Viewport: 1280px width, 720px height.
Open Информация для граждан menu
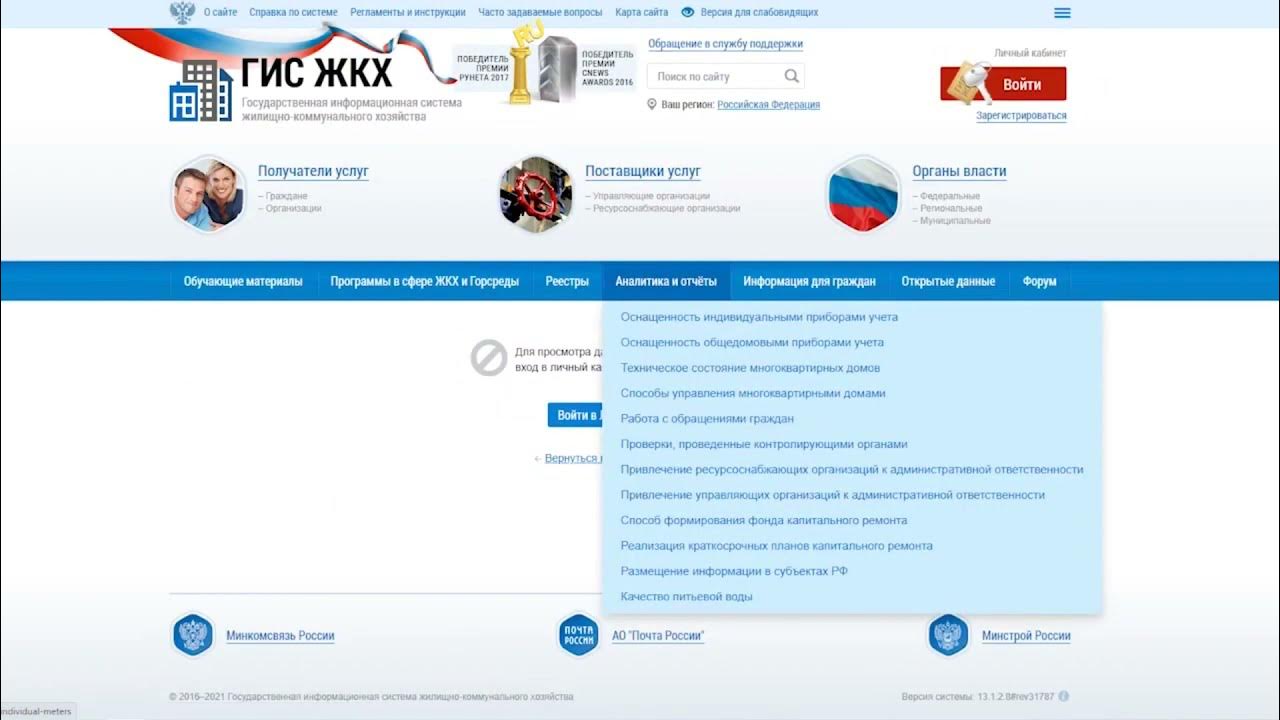(809, 281)
